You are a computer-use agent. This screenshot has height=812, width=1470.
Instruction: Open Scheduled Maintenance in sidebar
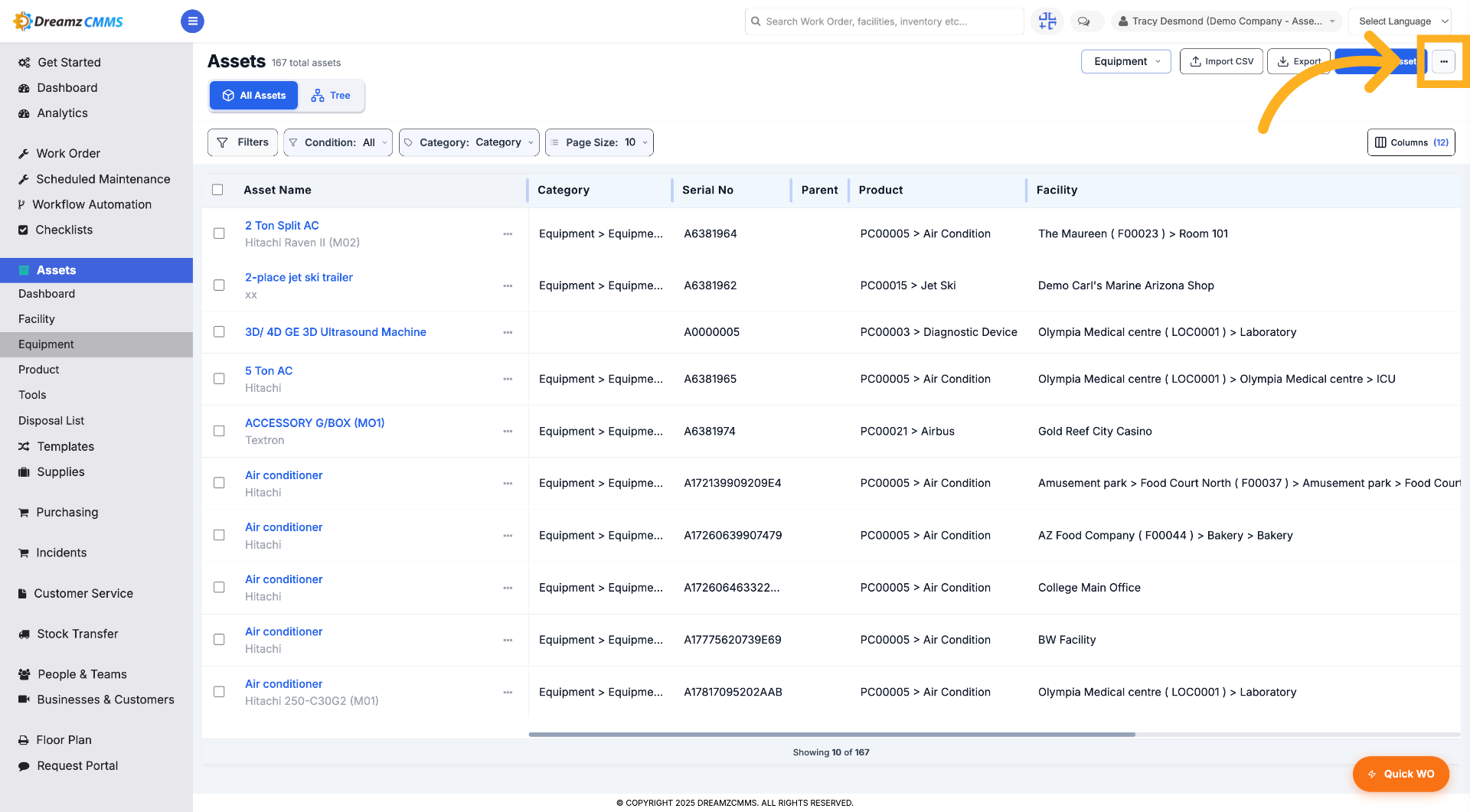(x=103, y=179)
